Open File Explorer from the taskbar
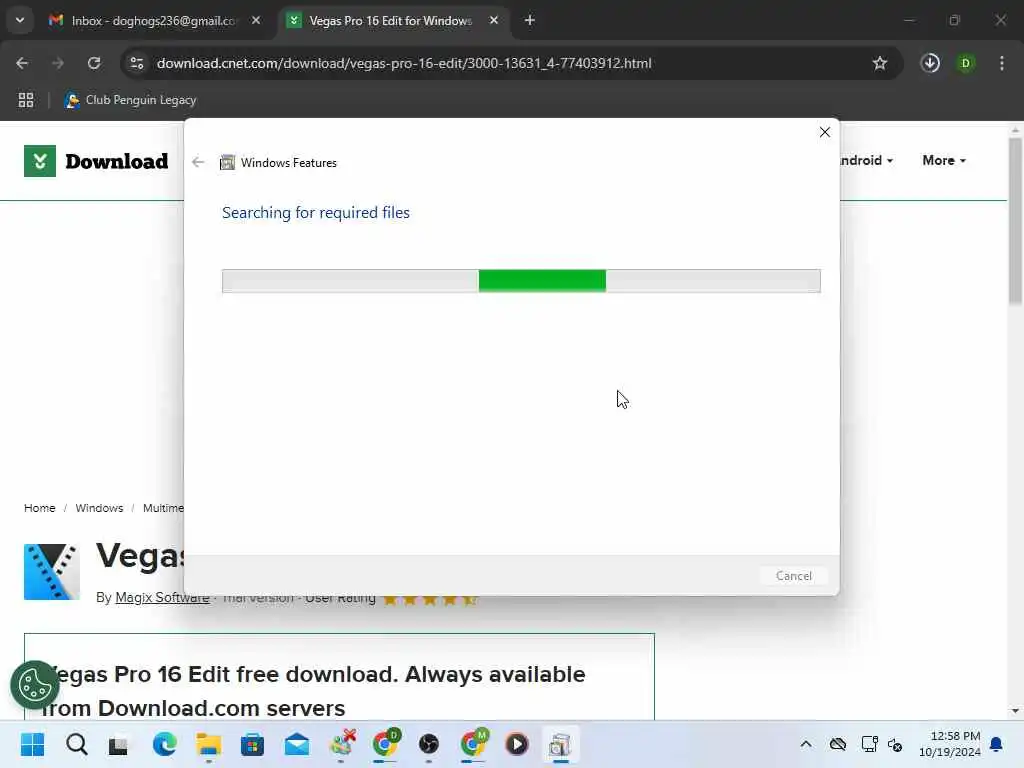This screenshot has height=768, width=1024. pos(208,744)
